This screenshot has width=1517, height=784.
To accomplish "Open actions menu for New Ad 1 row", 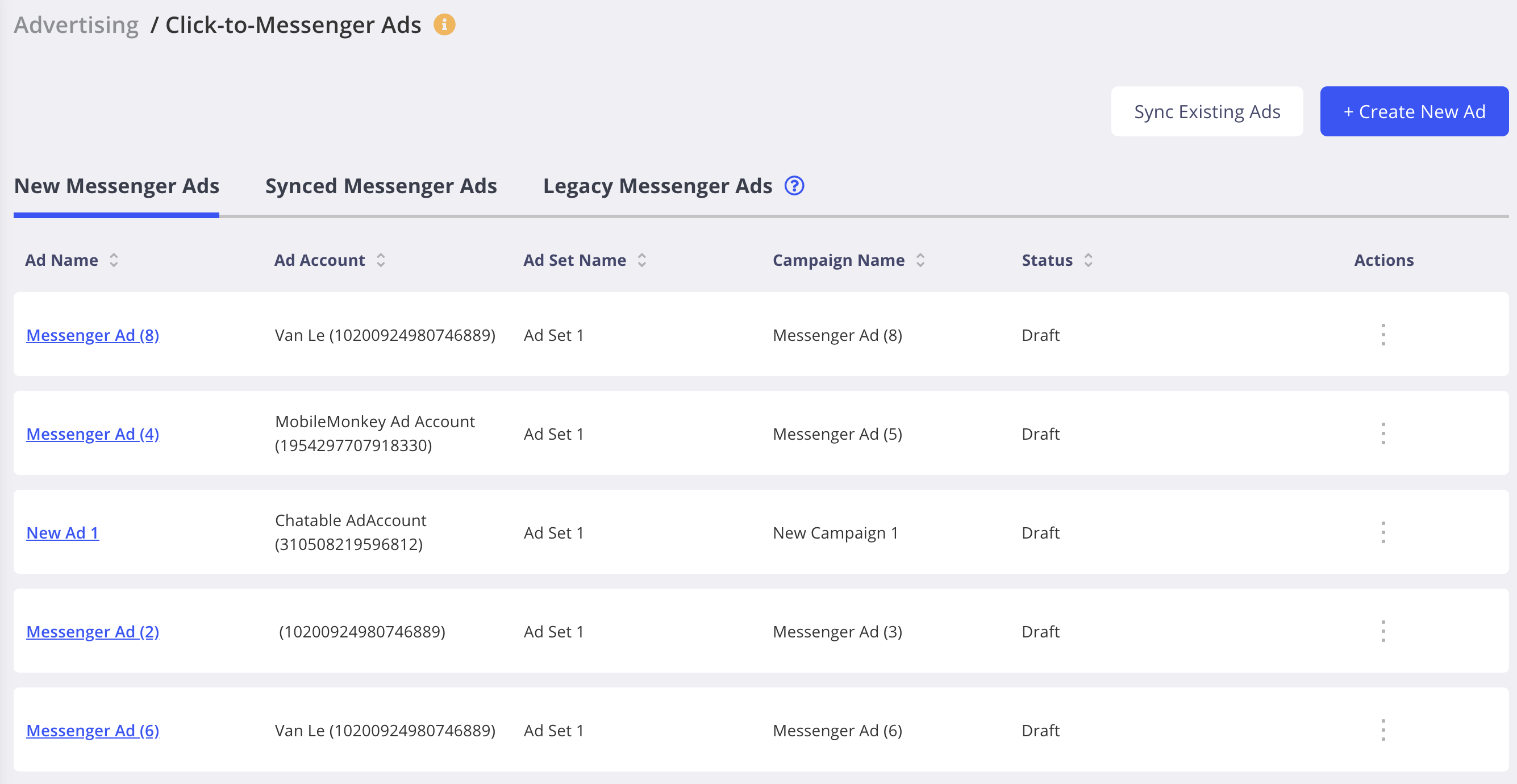I will [x=1383, y=532].
